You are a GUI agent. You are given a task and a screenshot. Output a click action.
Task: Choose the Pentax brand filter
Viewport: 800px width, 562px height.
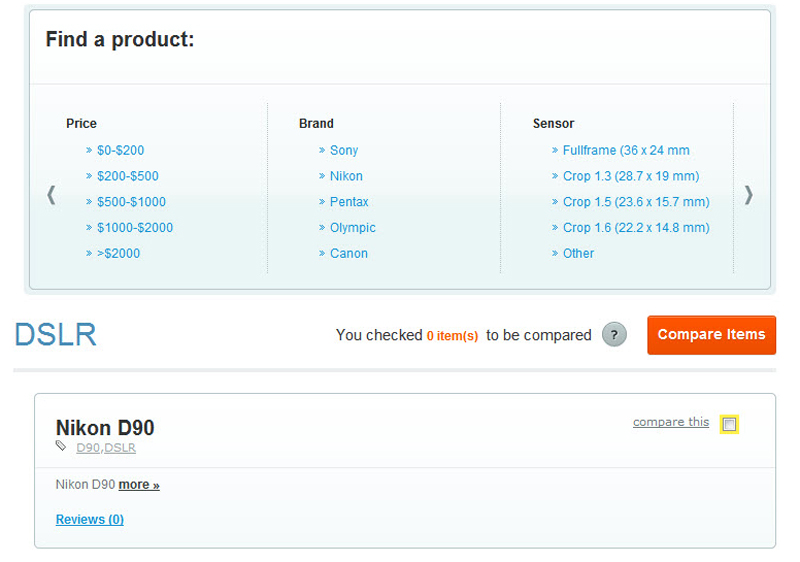pyautogui.click(x=349, y=202)
